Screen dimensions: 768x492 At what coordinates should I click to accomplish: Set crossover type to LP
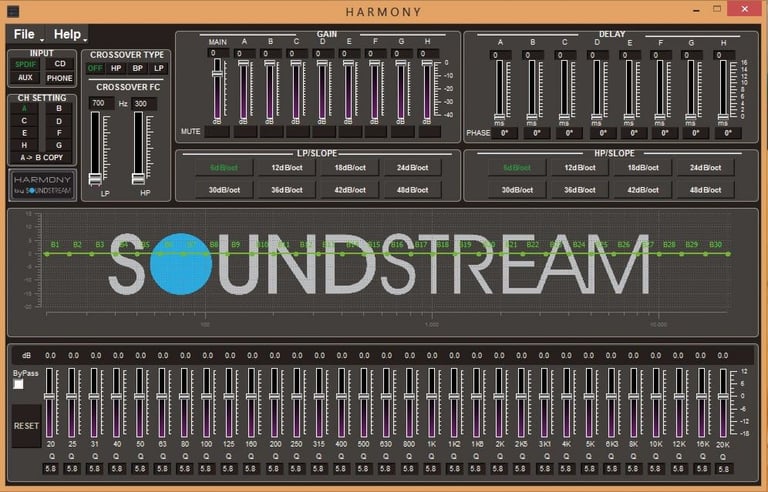159,68
